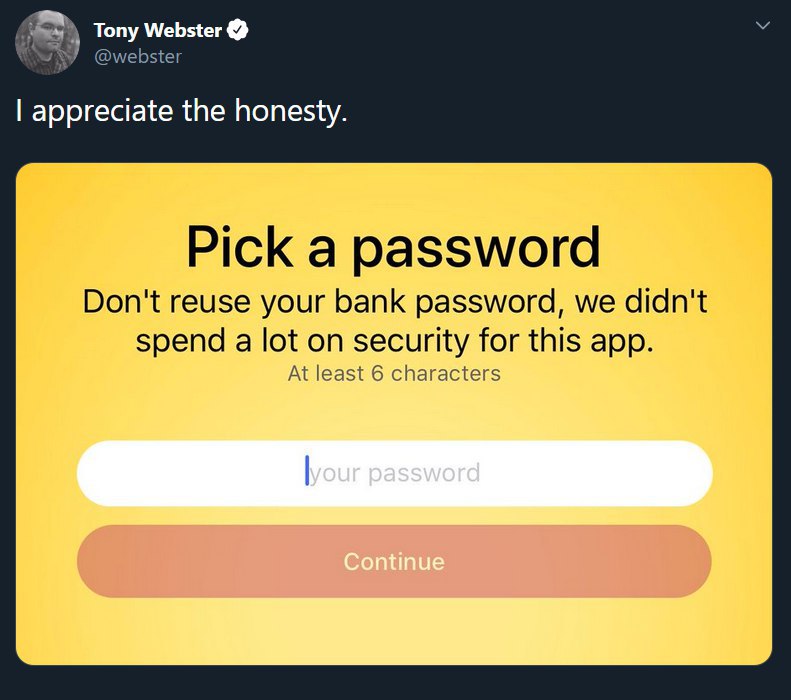Click the word 'honesty' in the tweet
Screen dimensions: 791x700
tap(287, 111)
